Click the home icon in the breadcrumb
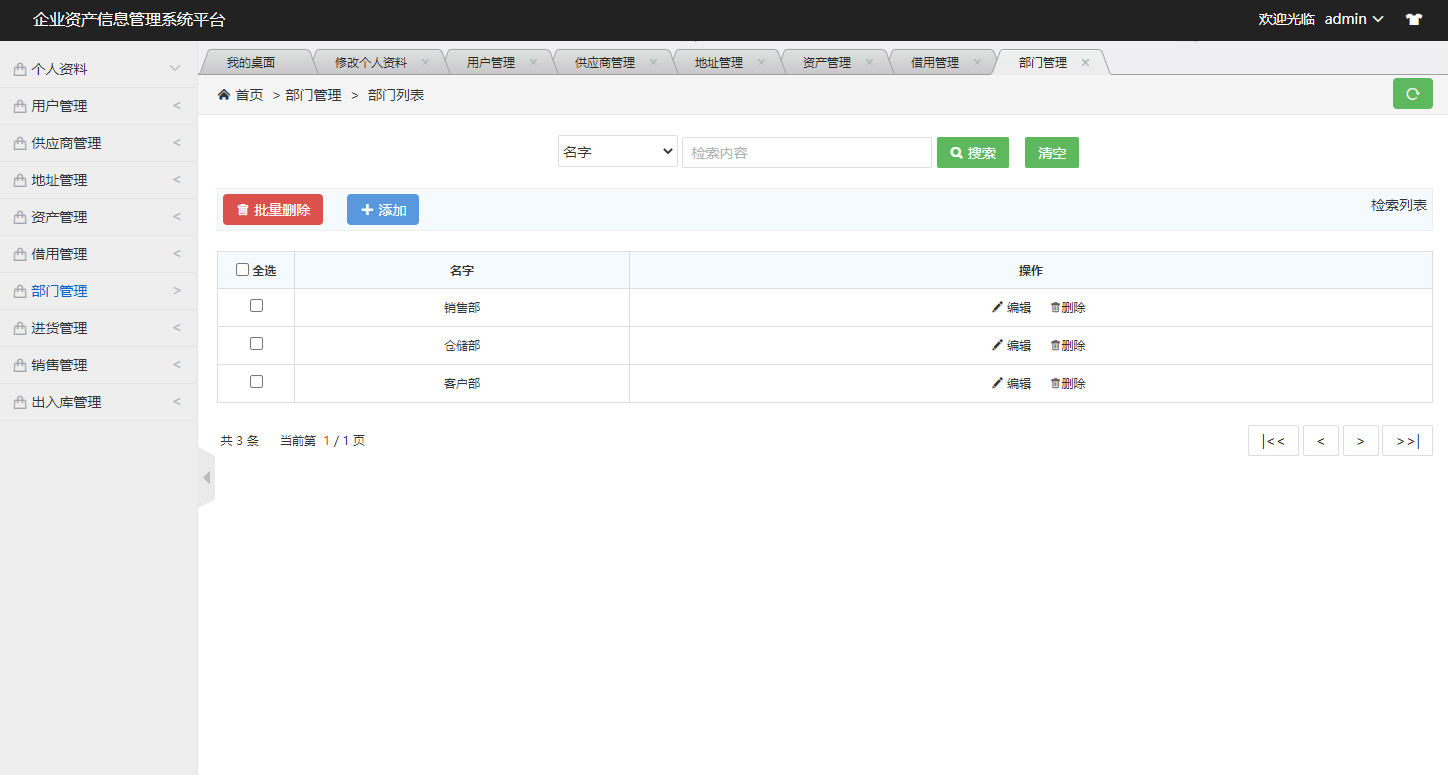Screen dimensions: 1448x775 pos(224,94)
